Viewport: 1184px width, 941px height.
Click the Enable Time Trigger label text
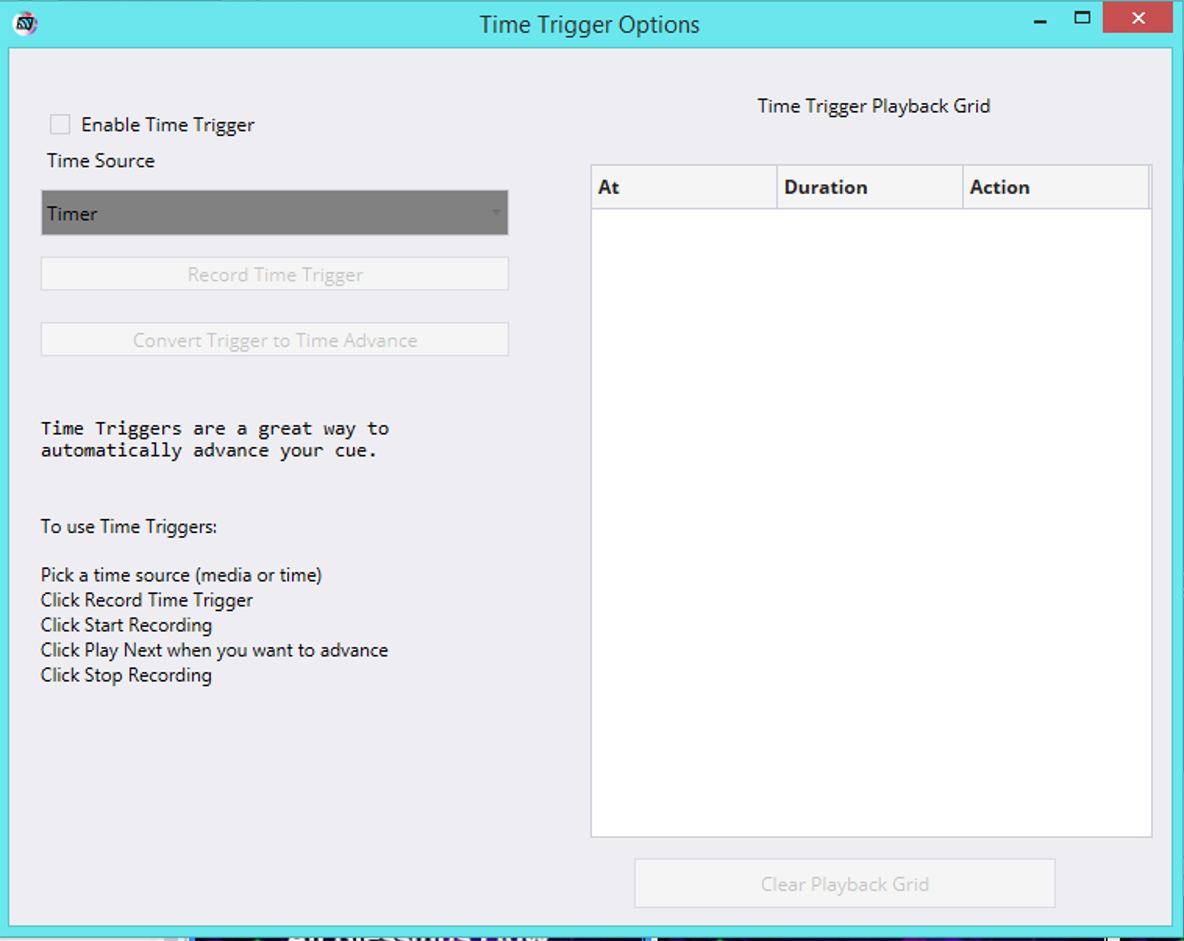click(167, 125)
